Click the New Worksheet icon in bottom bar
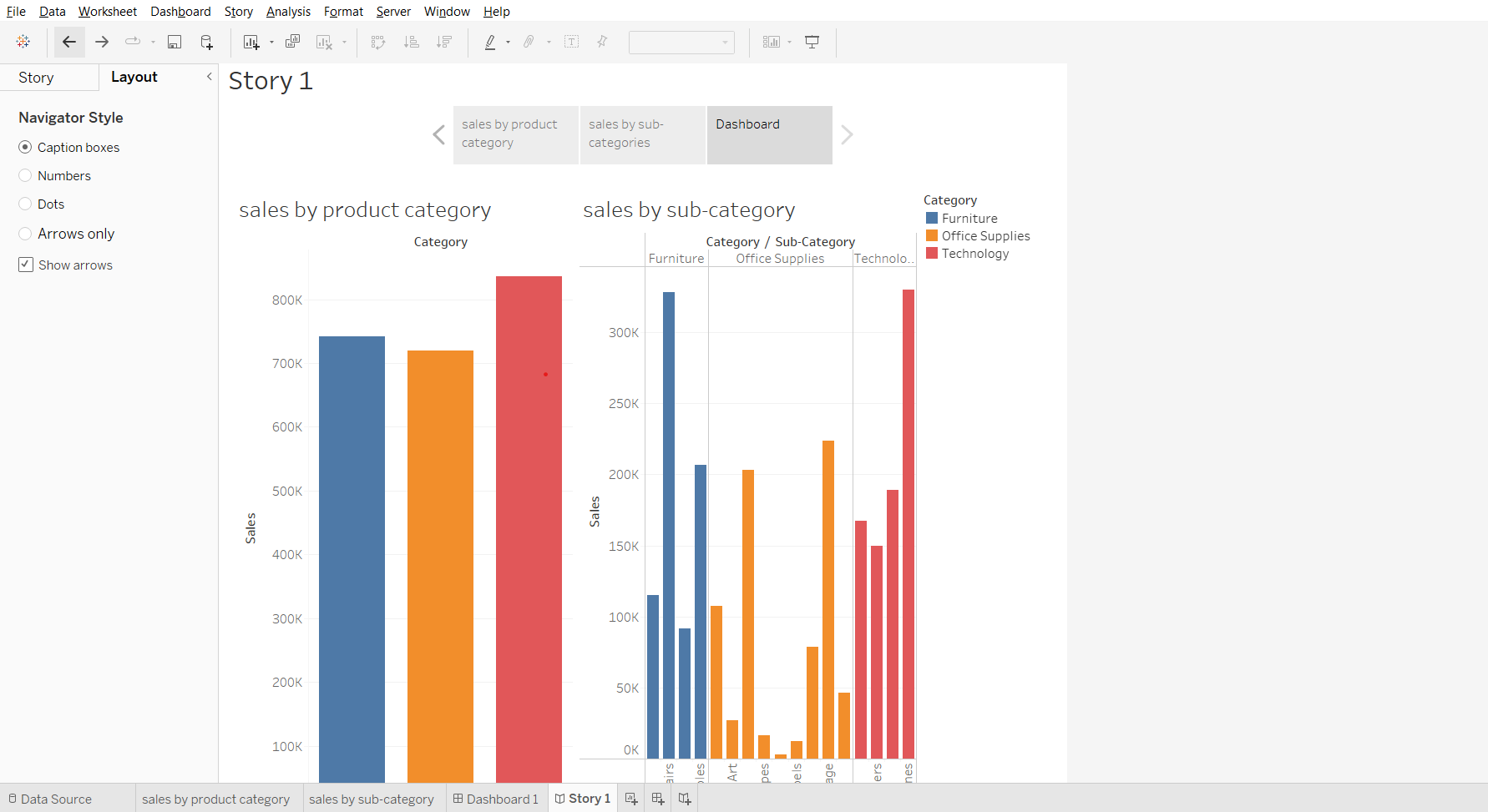The image size is (1488, 812). [x=631, y=799]
